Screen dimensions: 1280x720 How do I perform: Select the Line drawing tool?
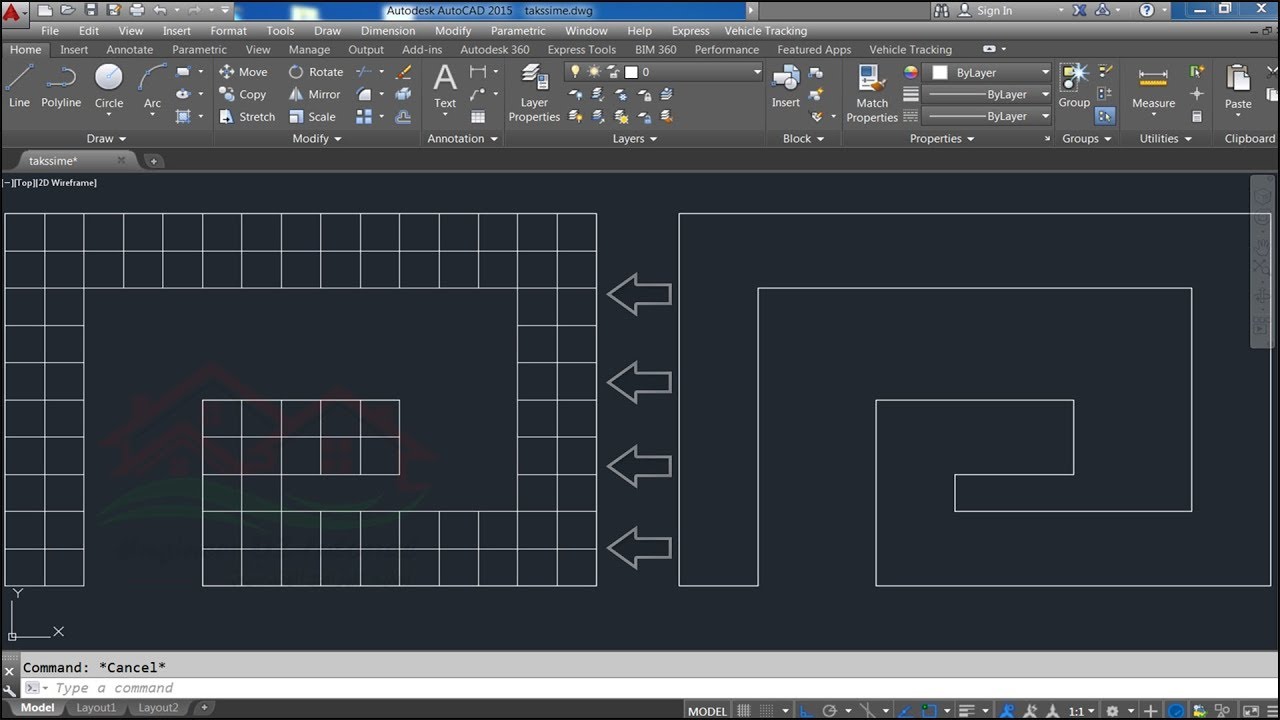point(19,86)
